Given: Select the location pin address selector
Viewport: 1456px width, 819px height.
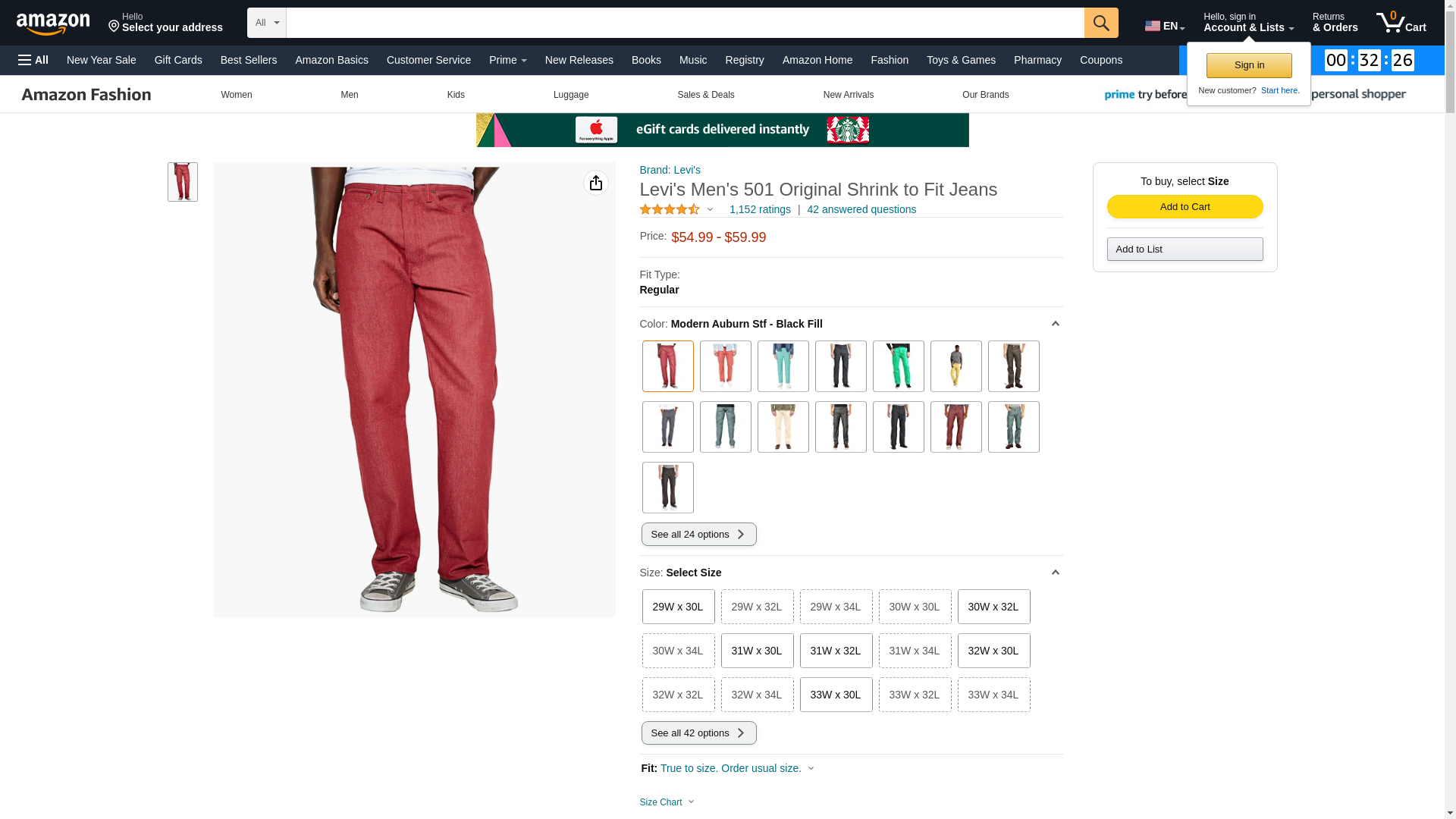Looking at the screenshot, I should point(165,23).
